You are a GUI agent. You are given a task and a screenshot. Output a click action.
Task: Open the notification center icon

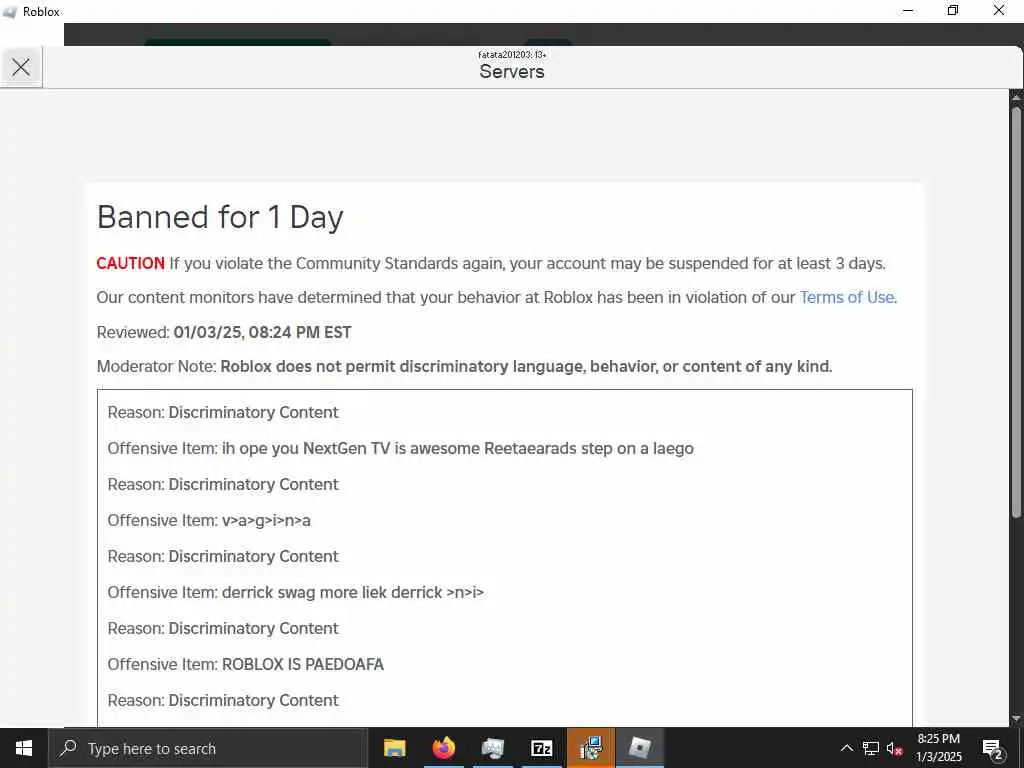[992, 748]
